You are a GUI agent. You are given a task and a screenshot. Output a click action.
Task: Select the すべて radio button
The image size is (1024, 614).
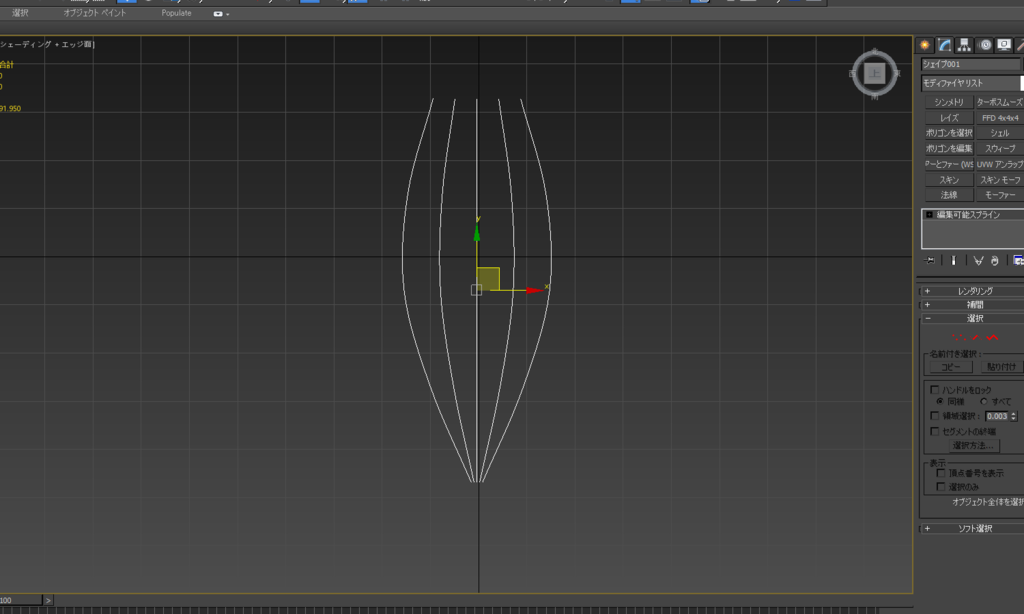(x=984, y=401)
